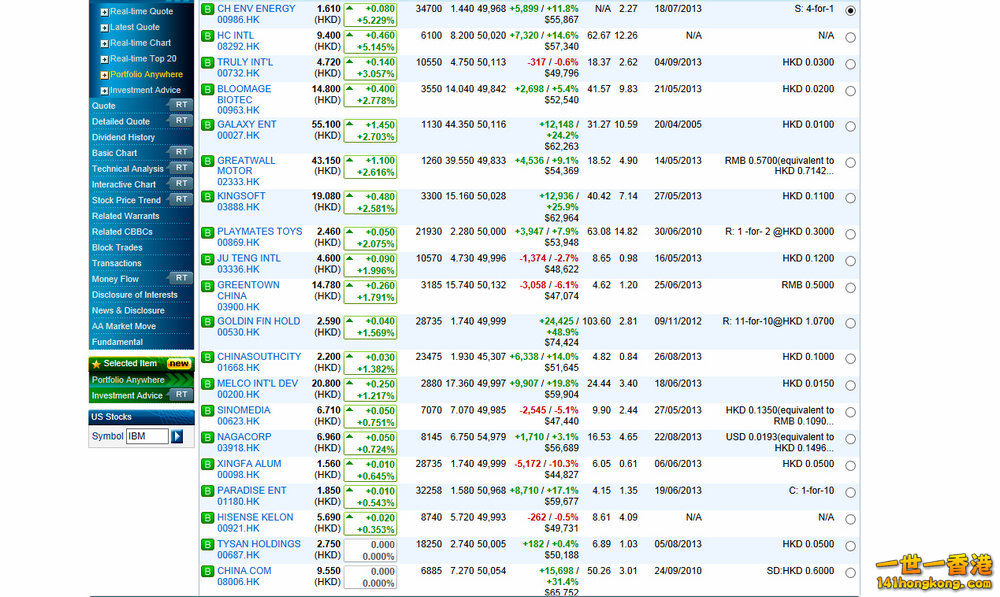Expand the yellow Portfolio Anywhere sidebar item
This screenshot has width=1000, height=597.
pyautogui.click(x=104, y=75)
